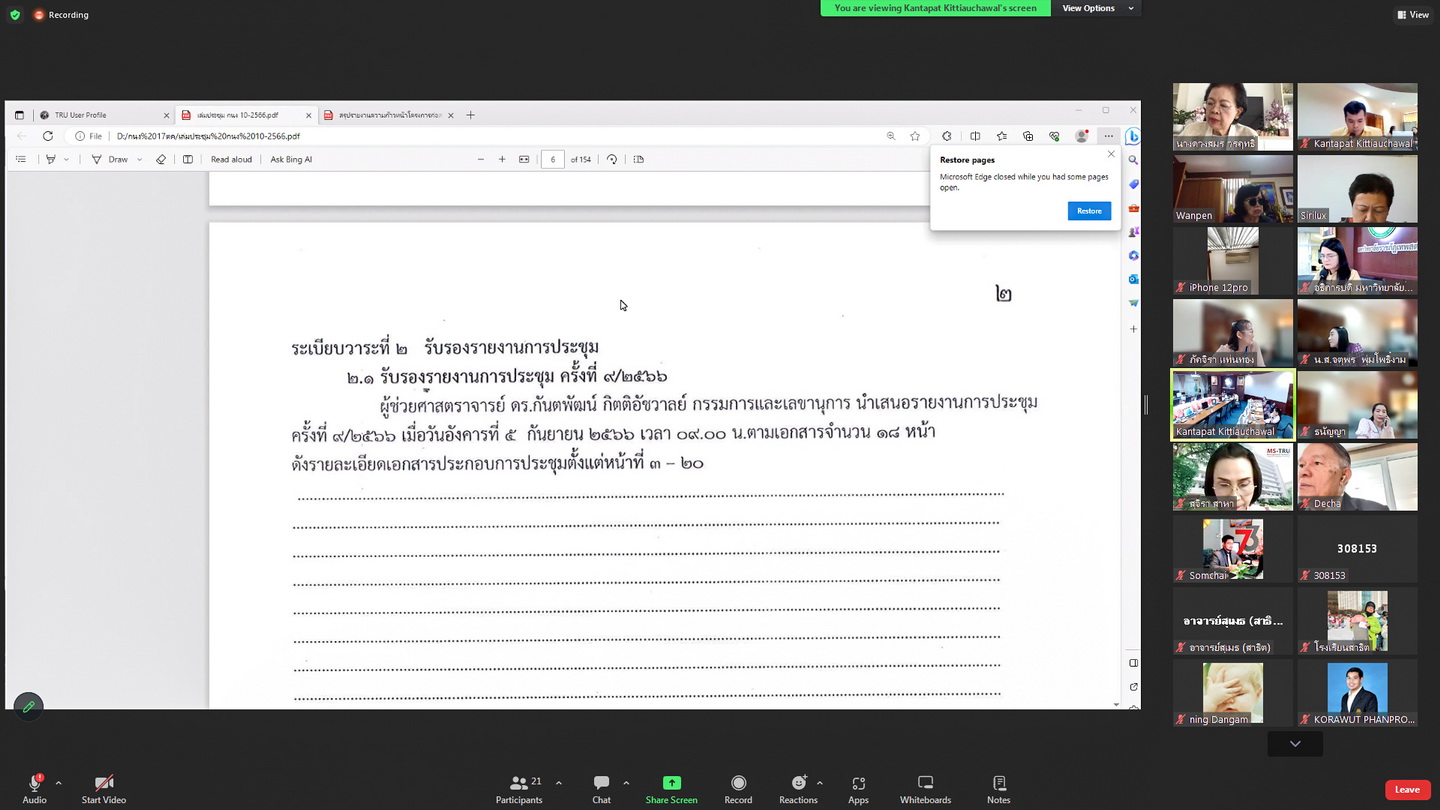Zoom out the PDF with minus
Image resolution: width=1440 pixels, height=810 pixels.
pyautogui.click(x=481, y=159)
